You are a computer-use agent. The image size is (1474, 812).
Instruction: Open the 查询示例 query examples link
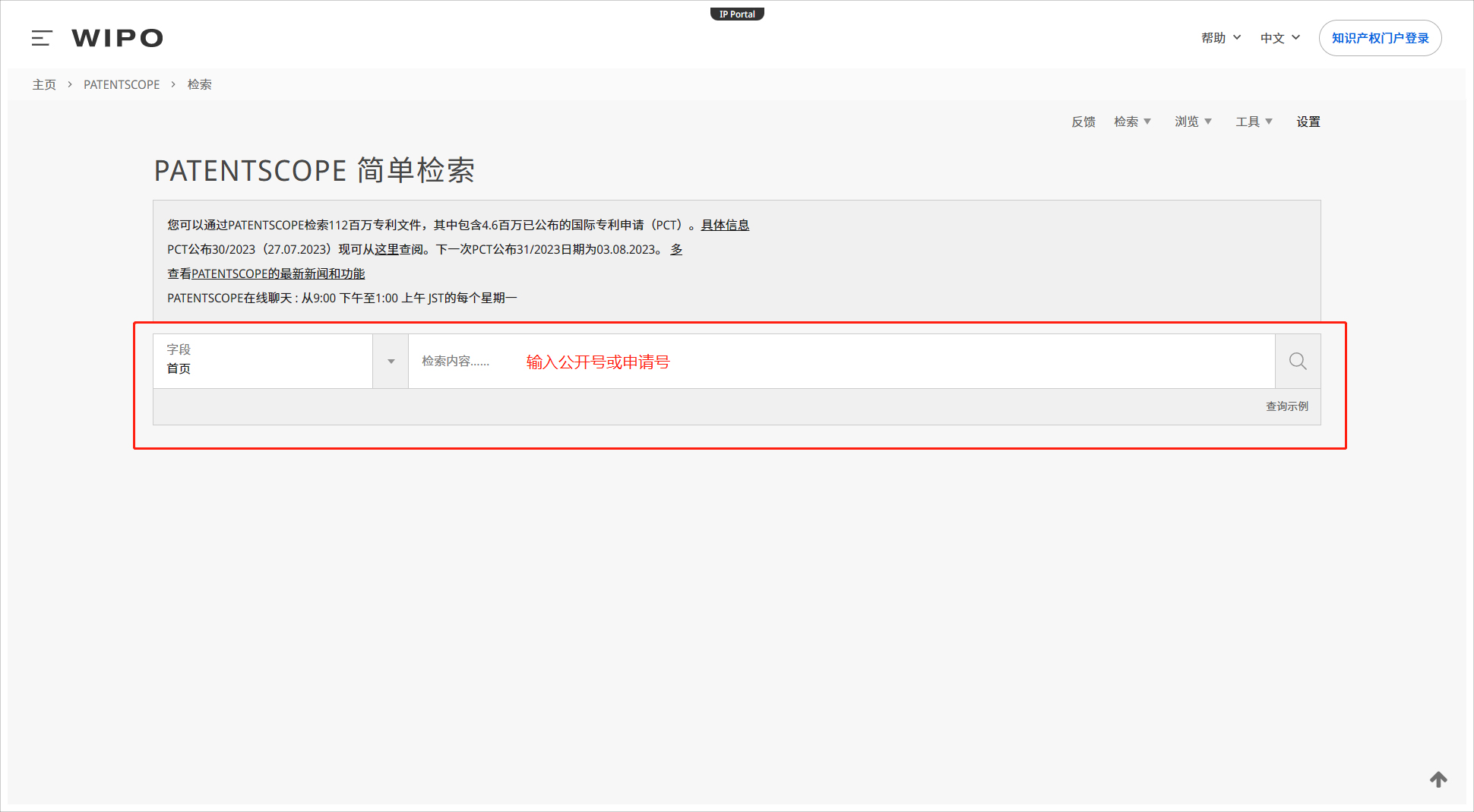1286,406
